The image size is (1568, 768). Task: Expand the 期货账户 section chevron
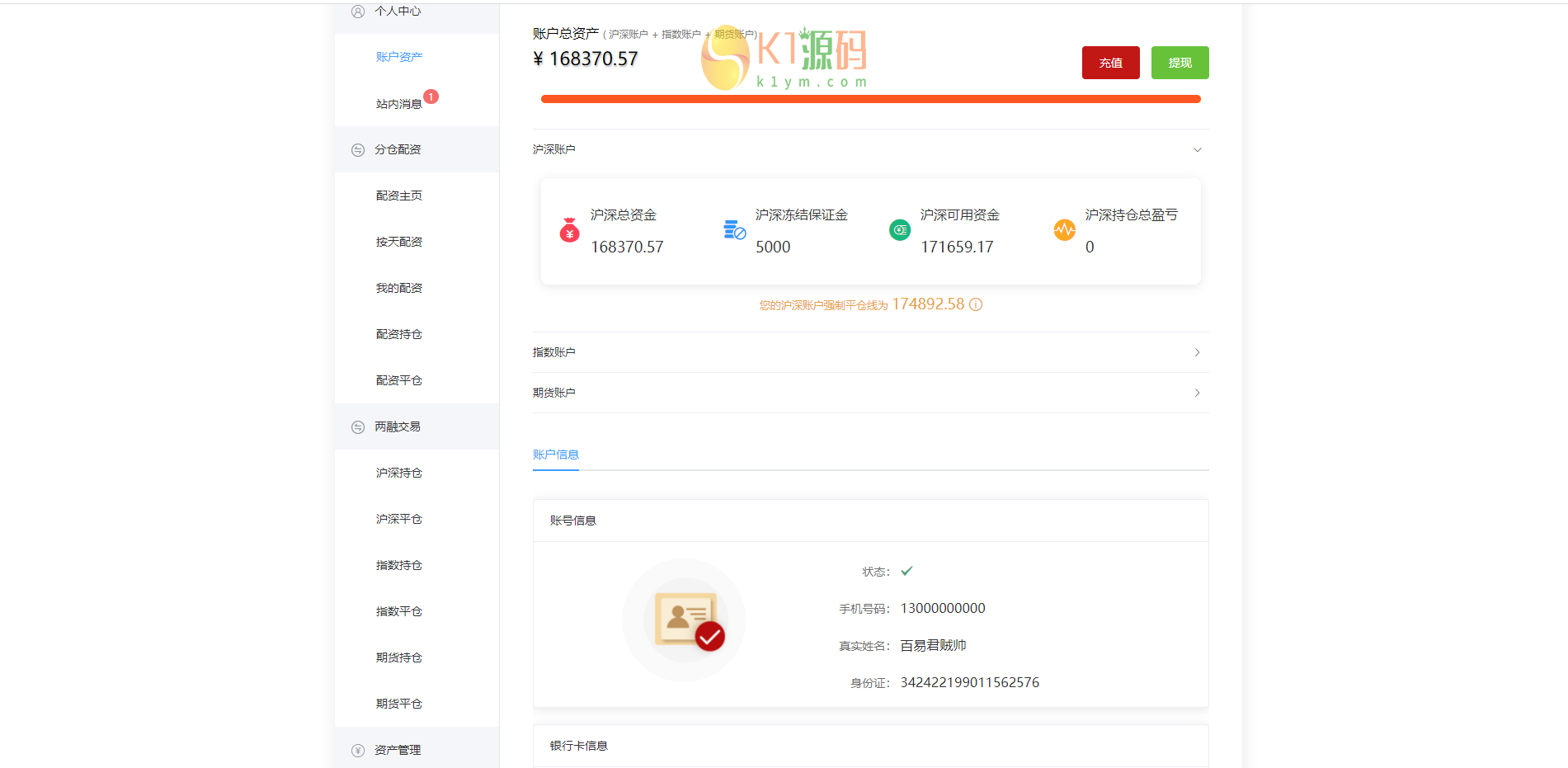[x=1198, y=393]
